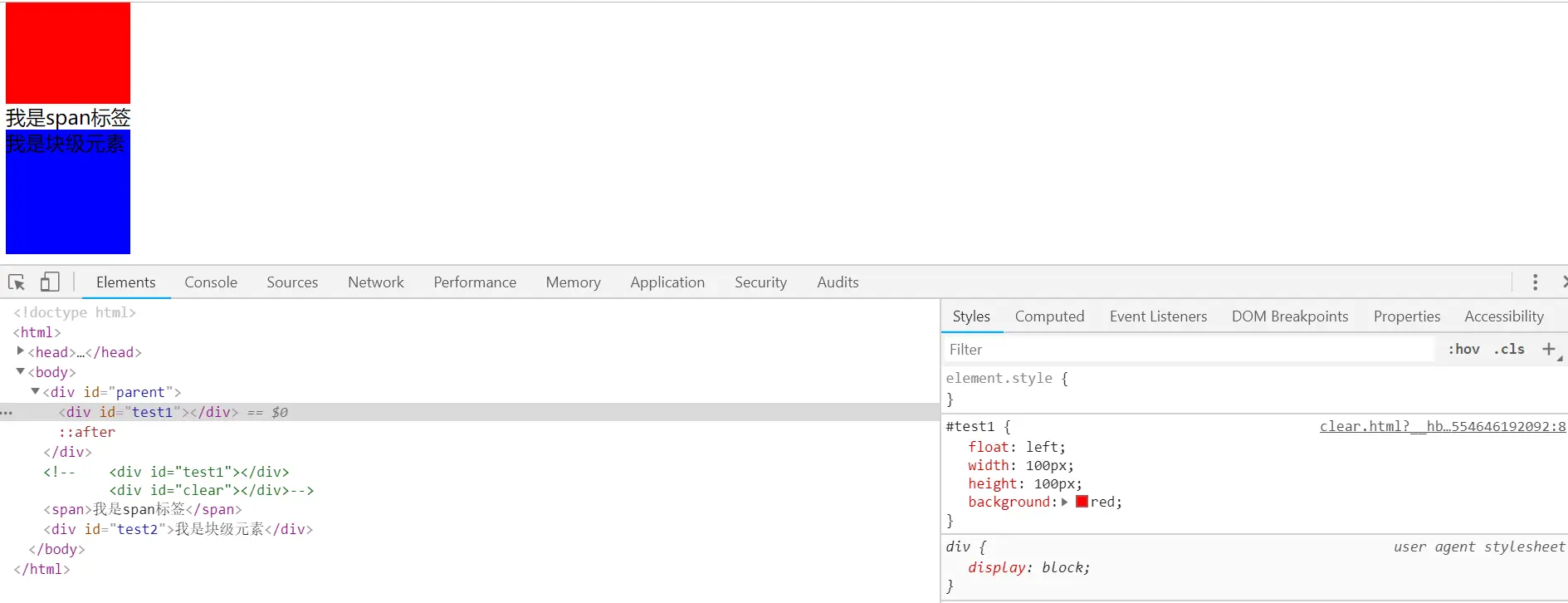
Task: Switch to the Elements panel tab
Action: 126,282
